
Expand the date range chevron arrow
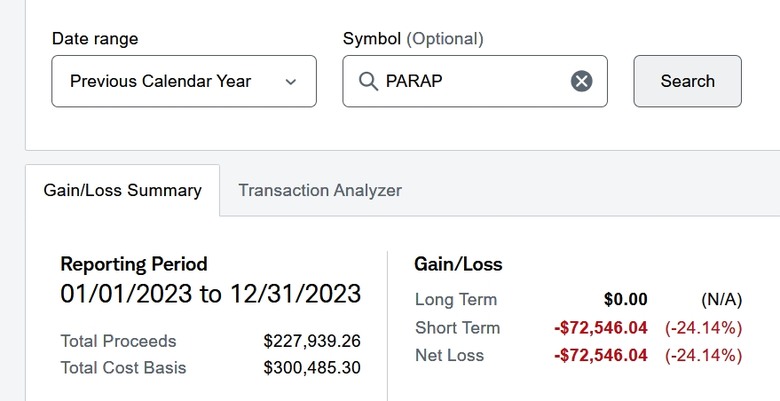tap(291, 82)
